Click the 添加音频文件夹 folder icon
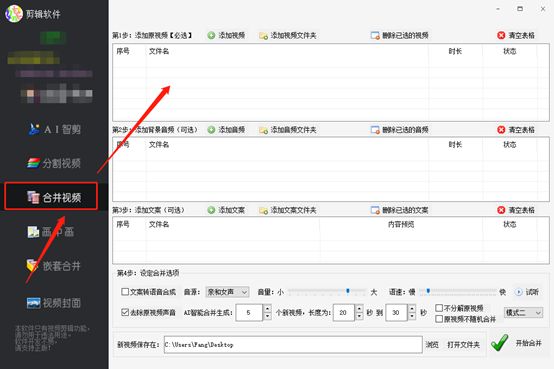Viewport: 554px width, 369px height. pyautogui.click(x=263, y=130)
